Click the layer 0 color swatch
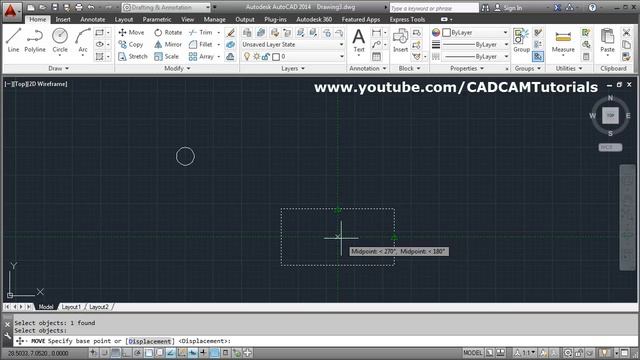Image resolution: width=640 pixels, height=360 pixels. [276, 57]
